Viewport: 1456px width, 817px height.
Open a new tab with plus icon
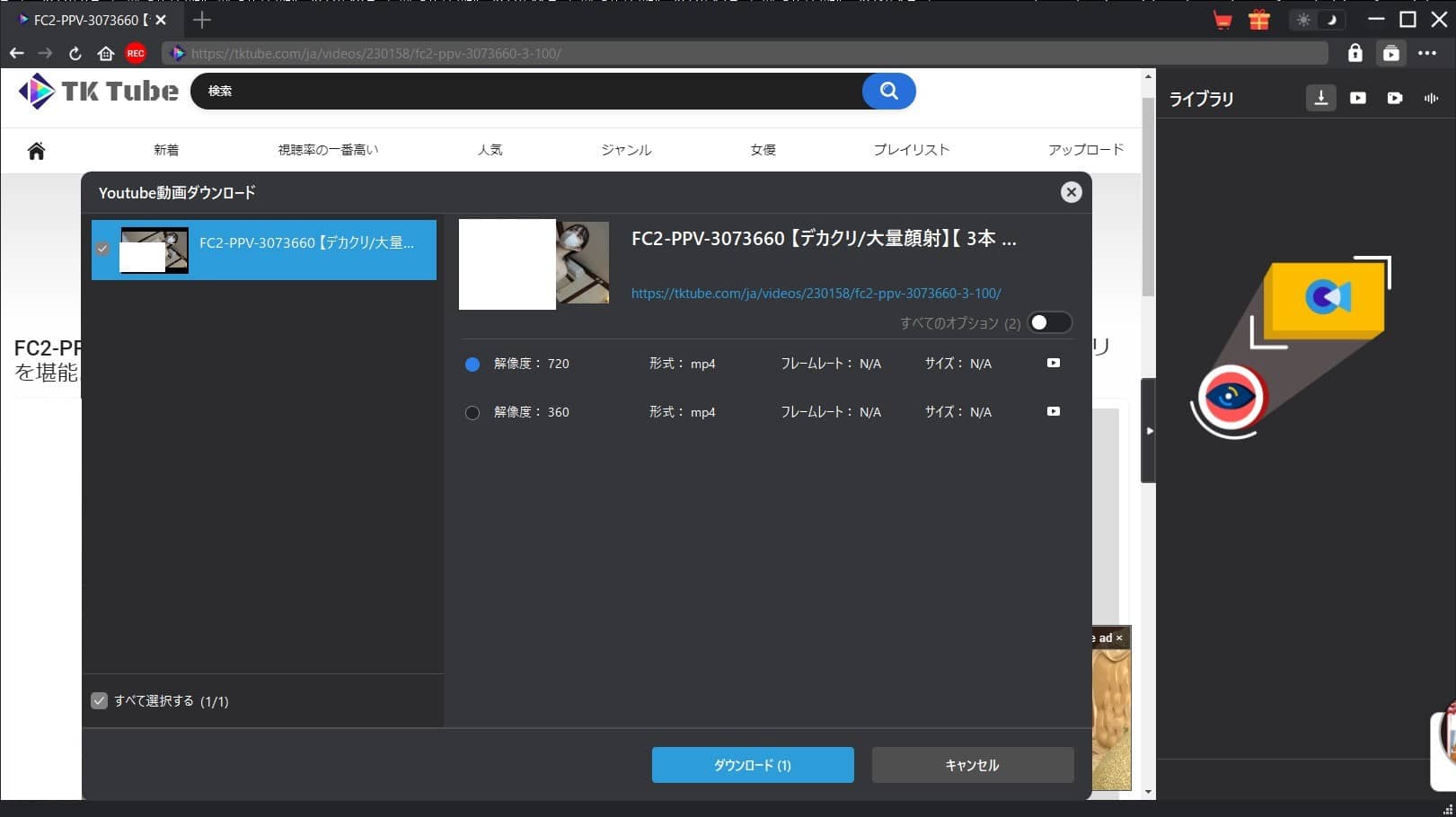[202, 20]
